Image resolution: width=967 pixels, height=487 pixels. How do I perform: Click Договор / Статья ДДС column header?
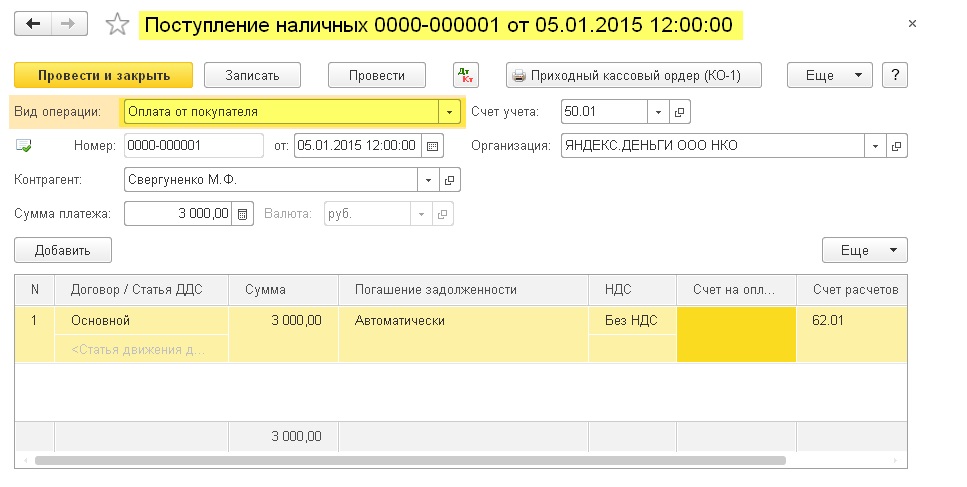(x=141, y=290)
